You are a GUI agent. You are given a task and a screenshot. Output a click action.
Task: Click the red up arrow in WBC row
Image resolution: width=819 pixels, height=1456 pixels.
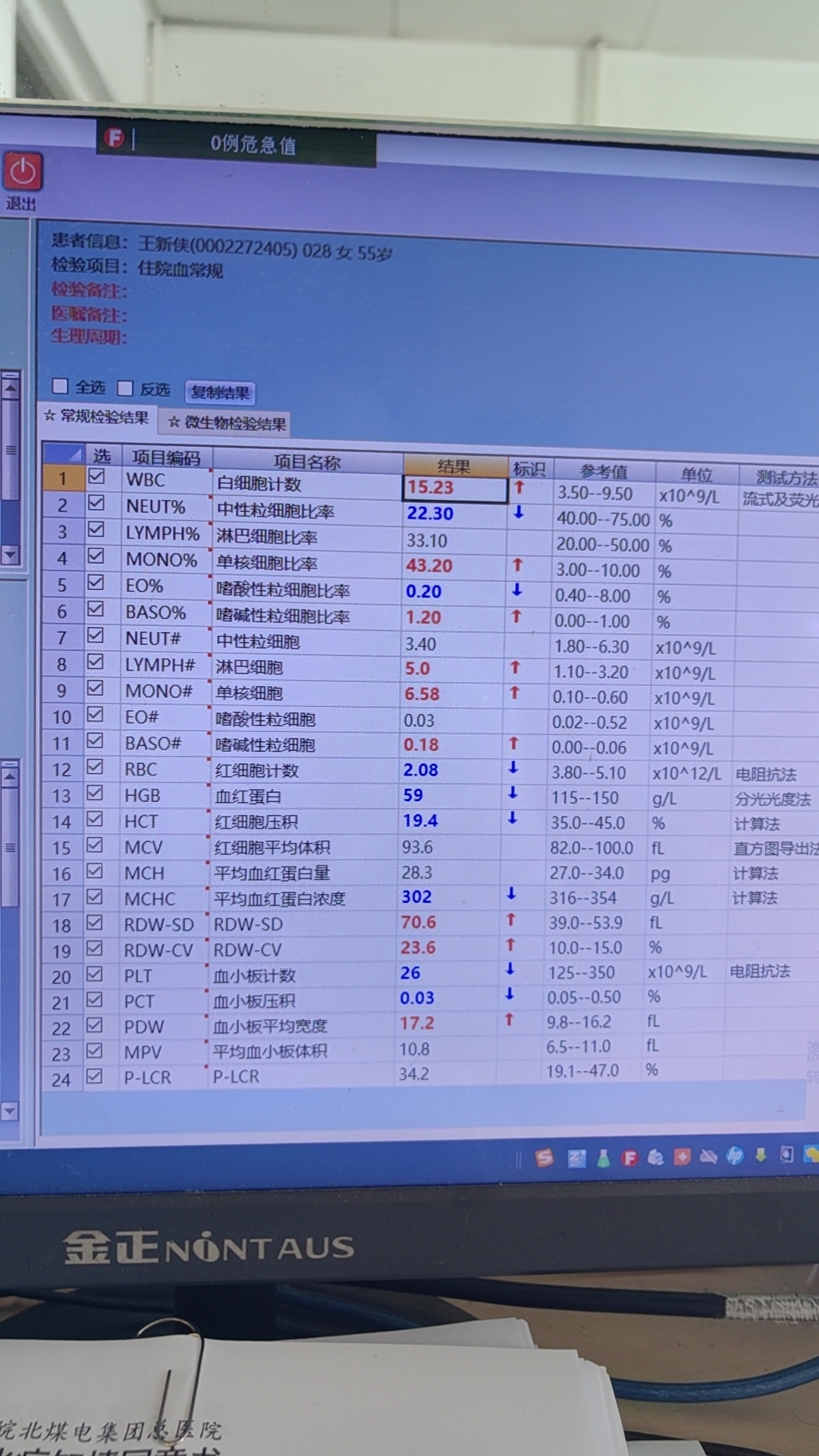519,487
